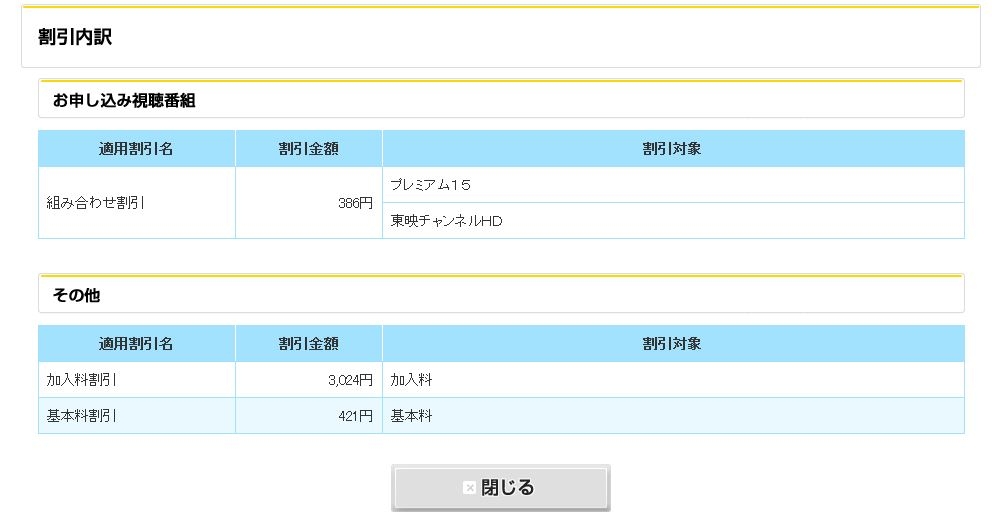Click 割引対象 column header in first table
This screenshot has height=525, width=992.
click(672, 149)
